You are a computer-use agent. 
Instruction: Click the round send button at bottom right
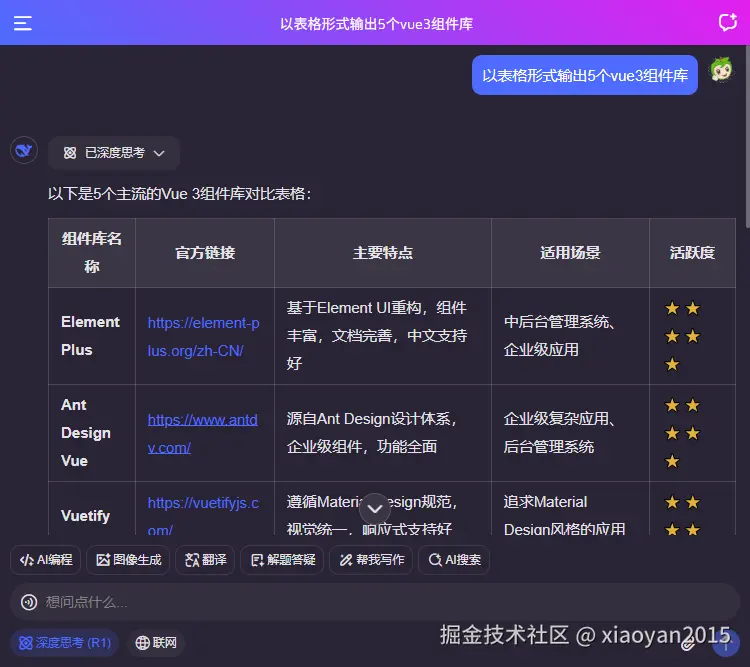(726, 644)
